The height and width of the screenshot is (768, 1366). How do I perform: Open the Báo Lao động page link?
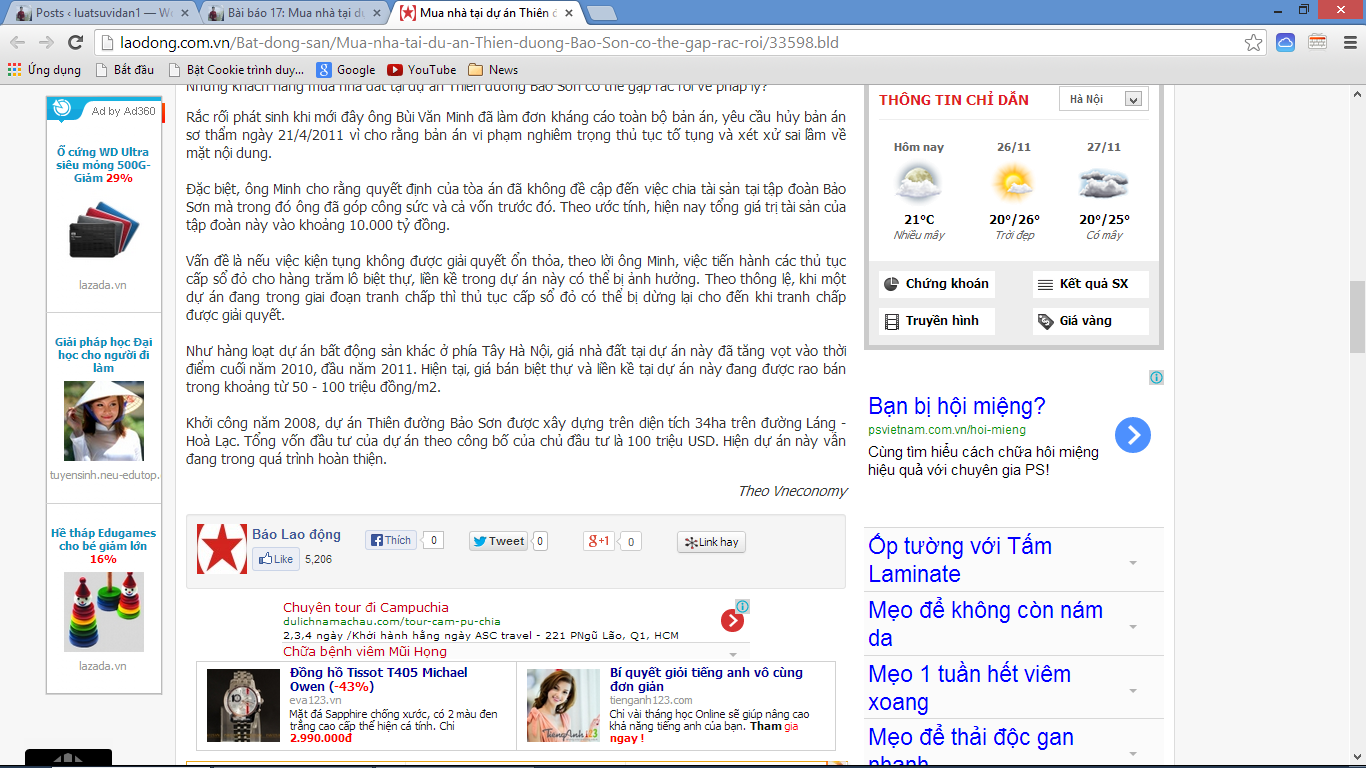tap(296, 534)
